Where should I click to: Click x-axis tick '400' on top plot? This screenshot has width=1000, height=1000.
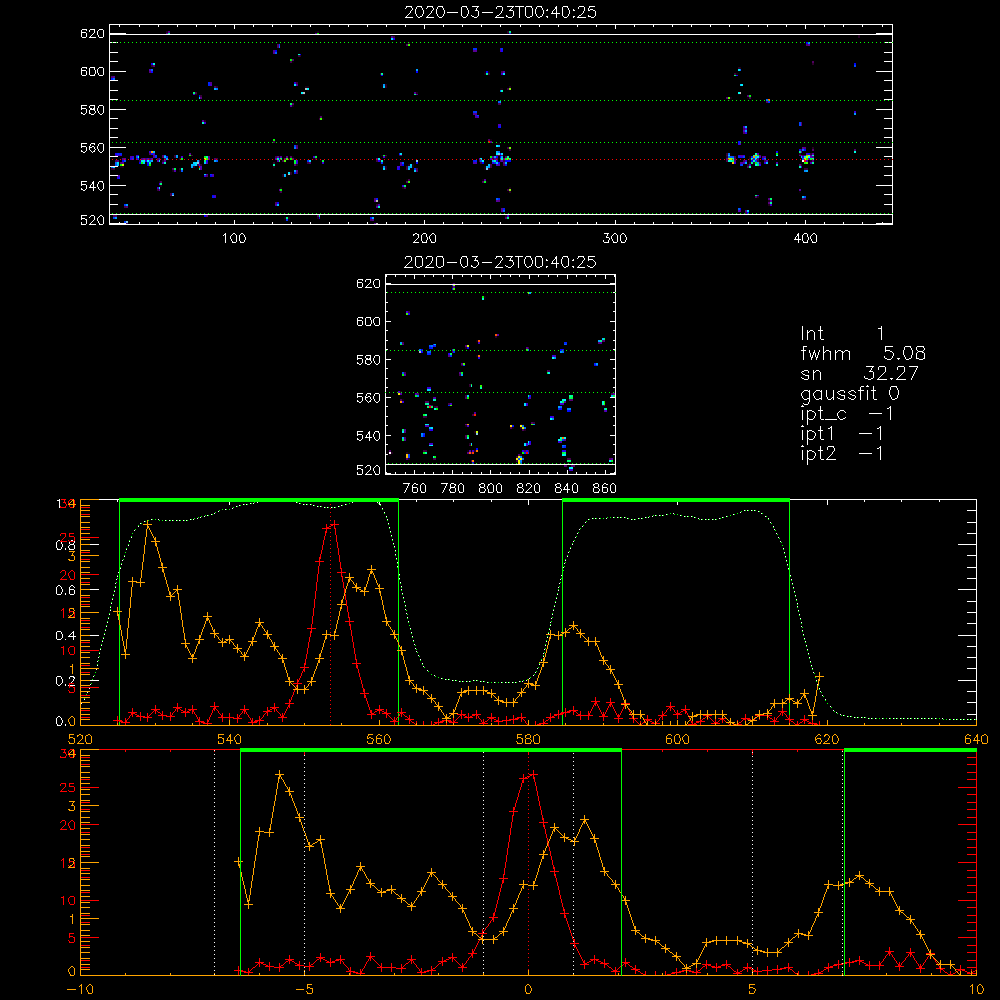tap(805, 239)
